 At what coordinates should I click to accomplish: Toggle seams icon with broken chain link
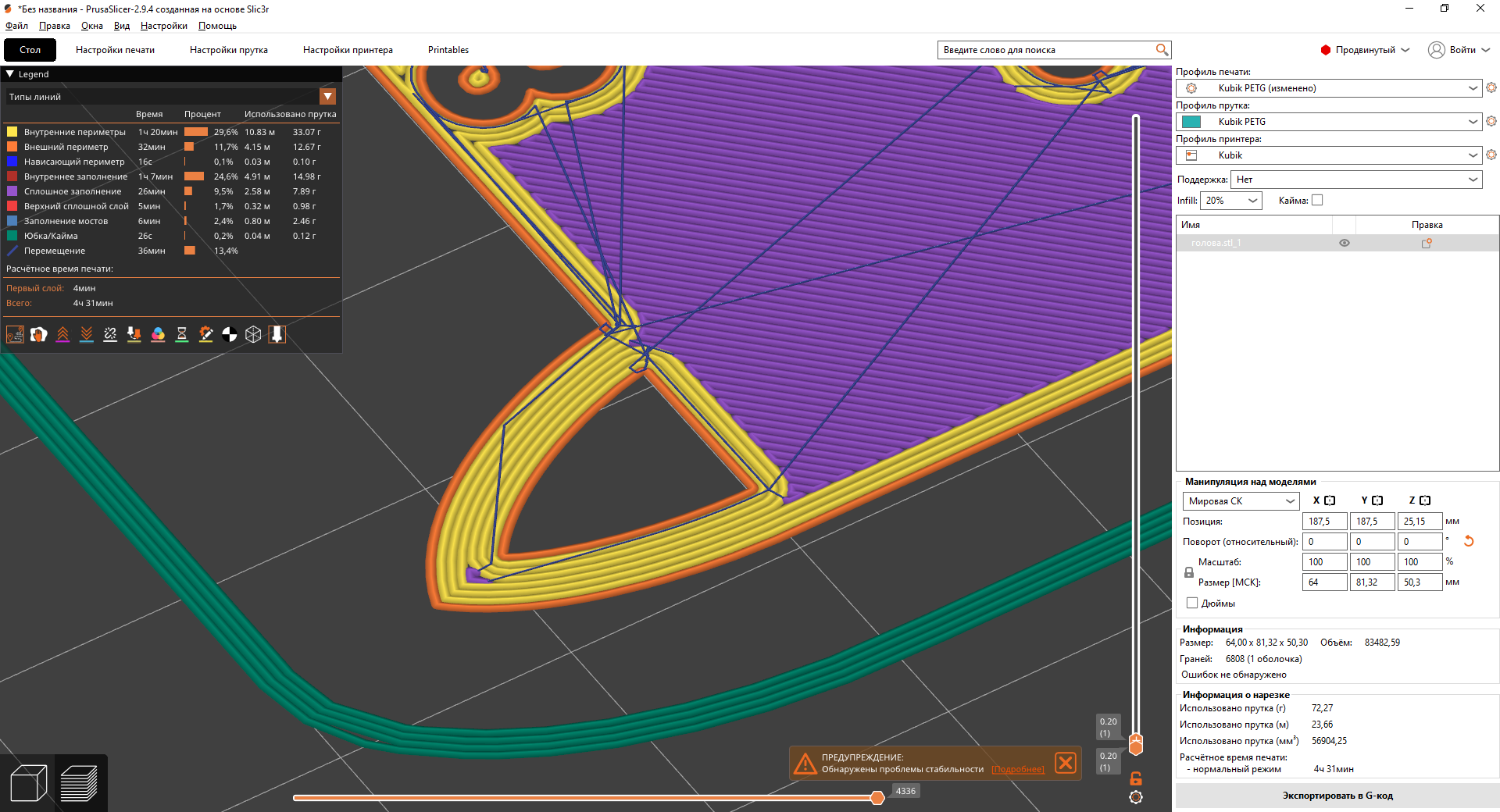pos(110,335)
